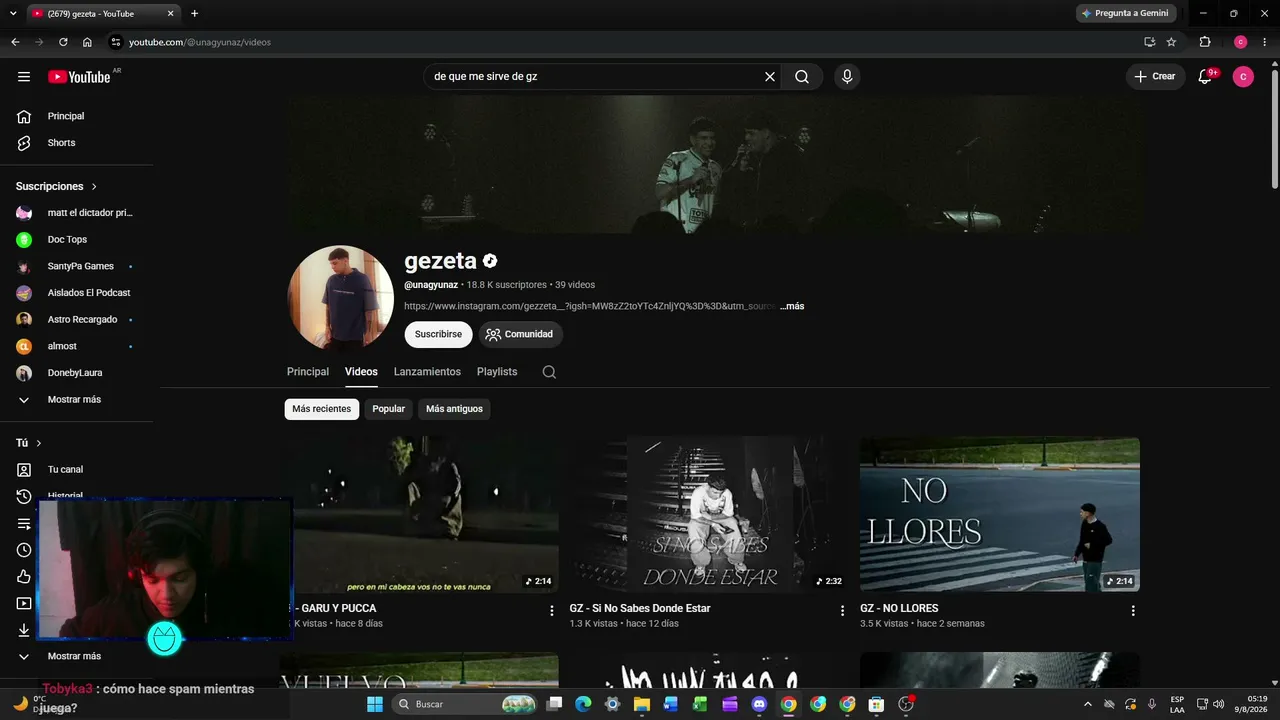Viewport: 1280px width, 720px height.
Task: Start voice search with the microphone
Action: (847, 77)
